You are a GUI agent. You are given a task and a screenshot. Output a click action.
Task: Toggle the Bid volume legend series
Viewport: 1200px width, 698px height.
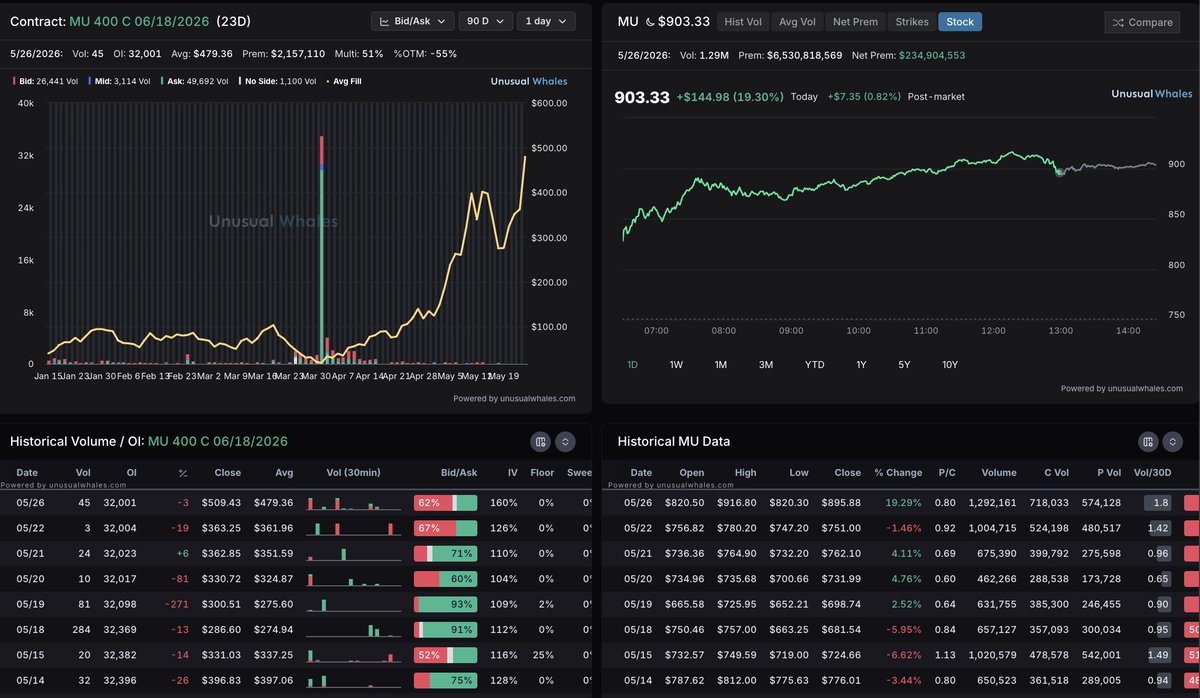(x=47, y=81)
